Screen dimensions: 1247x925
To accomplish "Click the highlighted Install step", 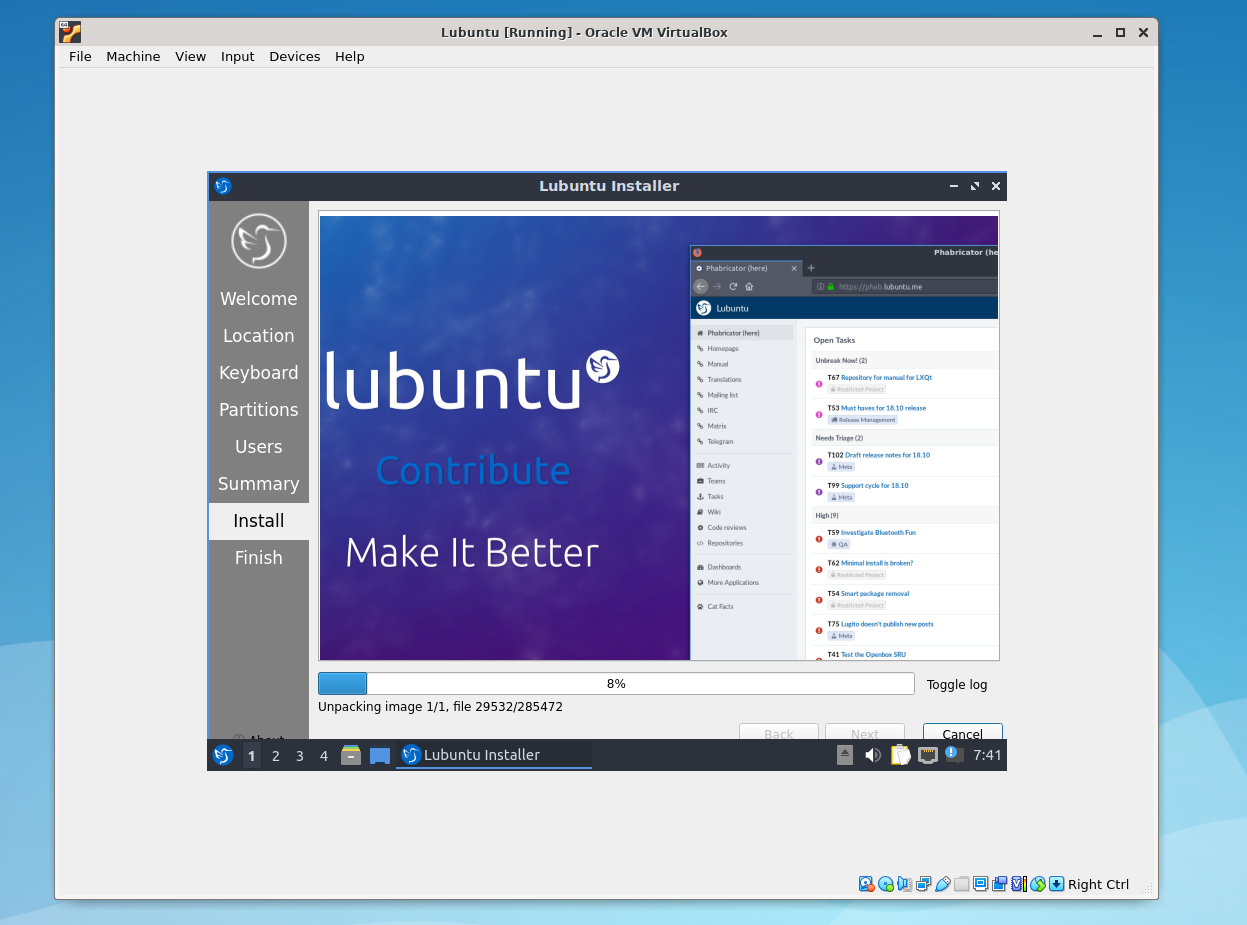I will pyautogui.click(x=259, y=521).
